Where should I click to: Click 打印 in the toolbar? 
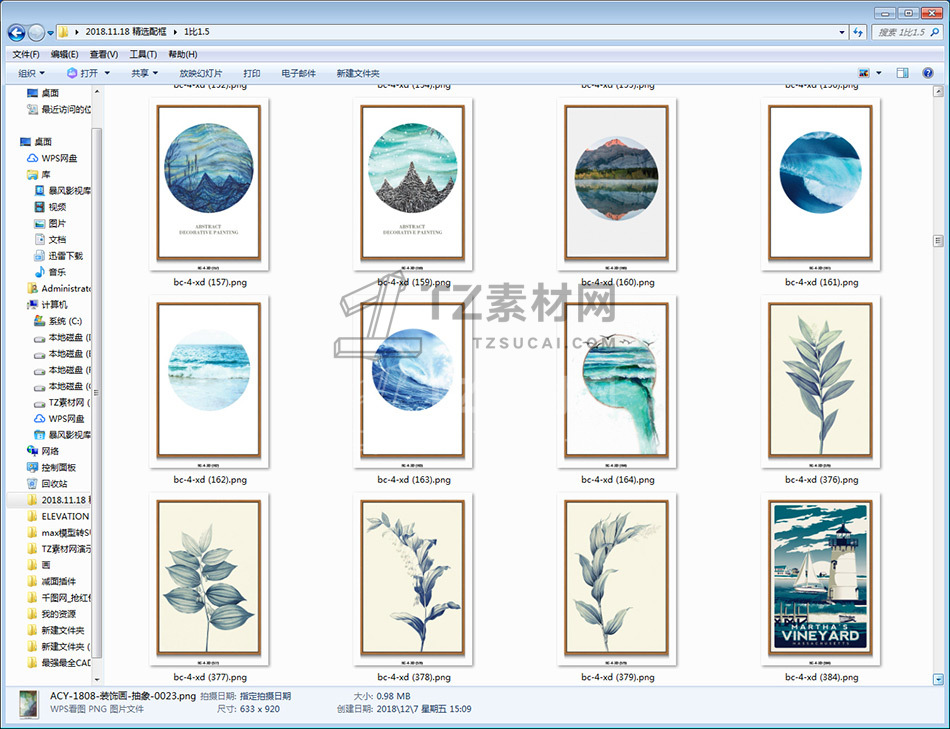[x=251, y=73]
